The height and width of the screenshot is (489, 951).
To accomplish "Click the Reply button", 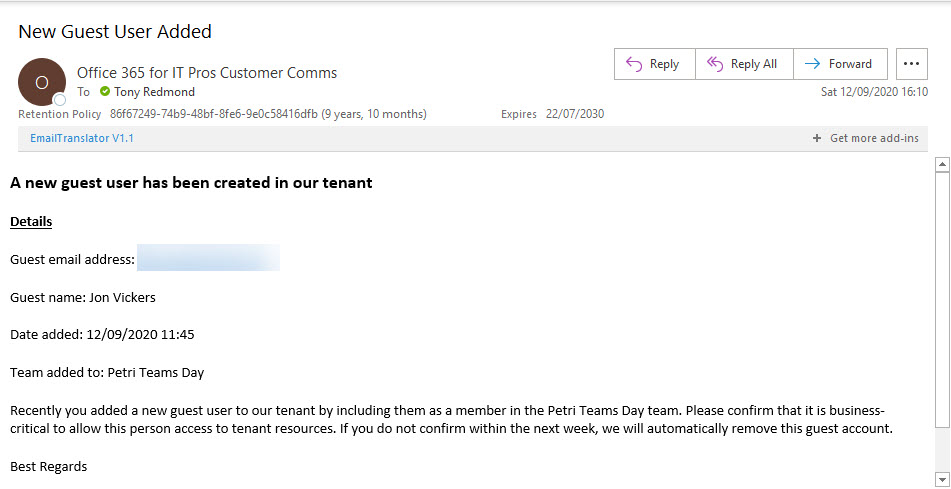I will tap(654, 64).
